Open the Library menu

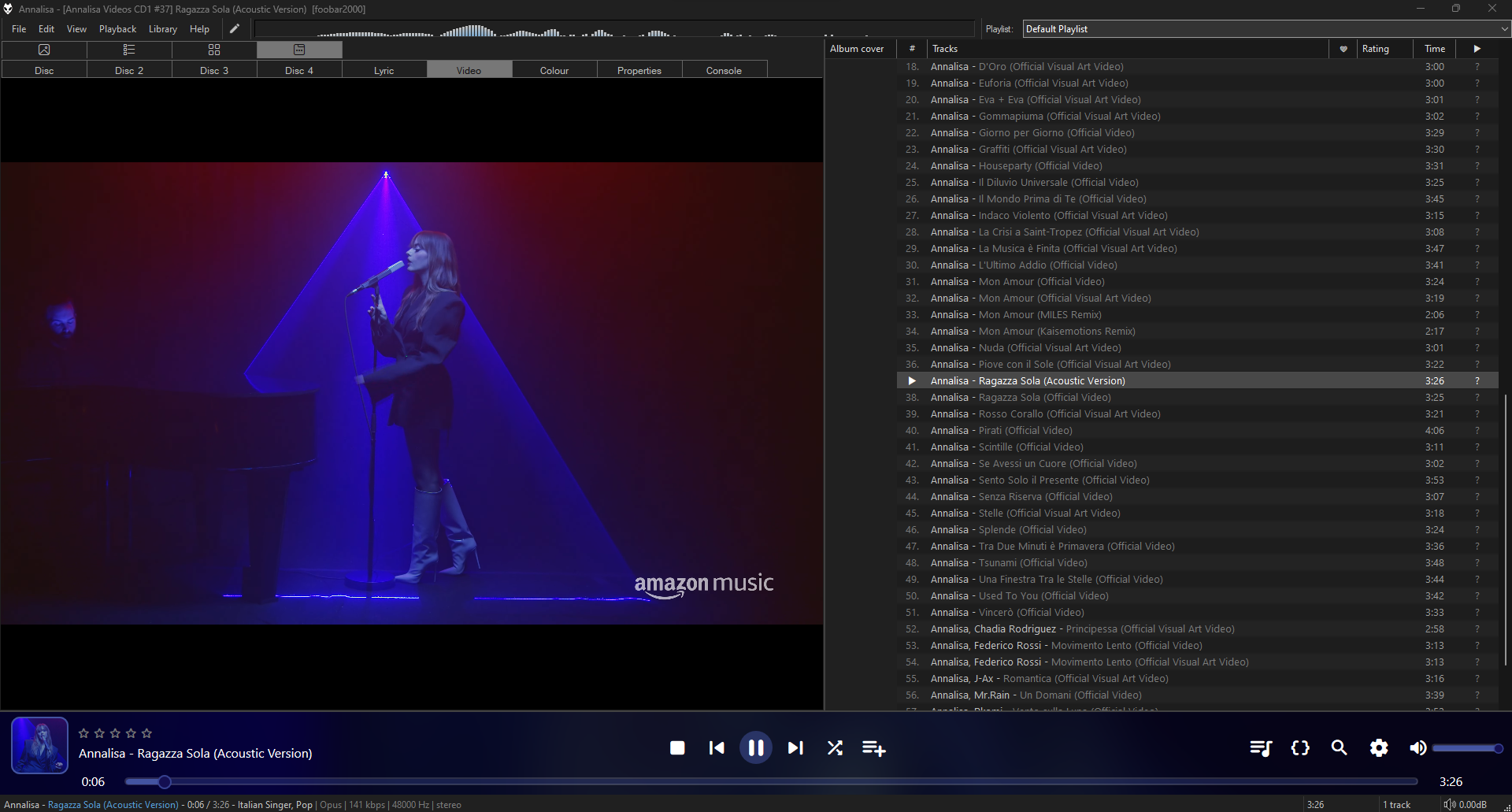(x=163, y=29)
